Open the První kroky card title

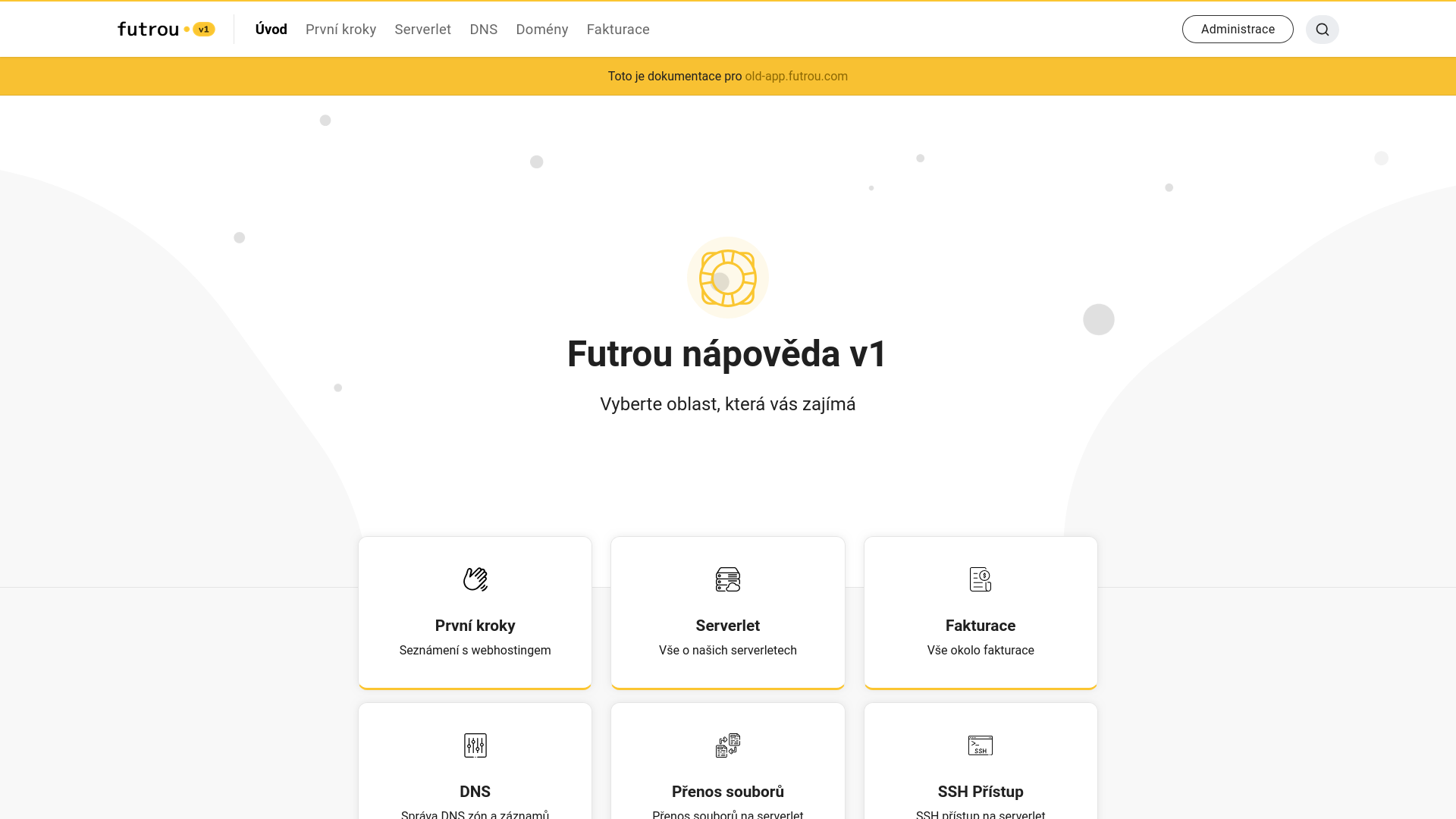pos(475,626)
